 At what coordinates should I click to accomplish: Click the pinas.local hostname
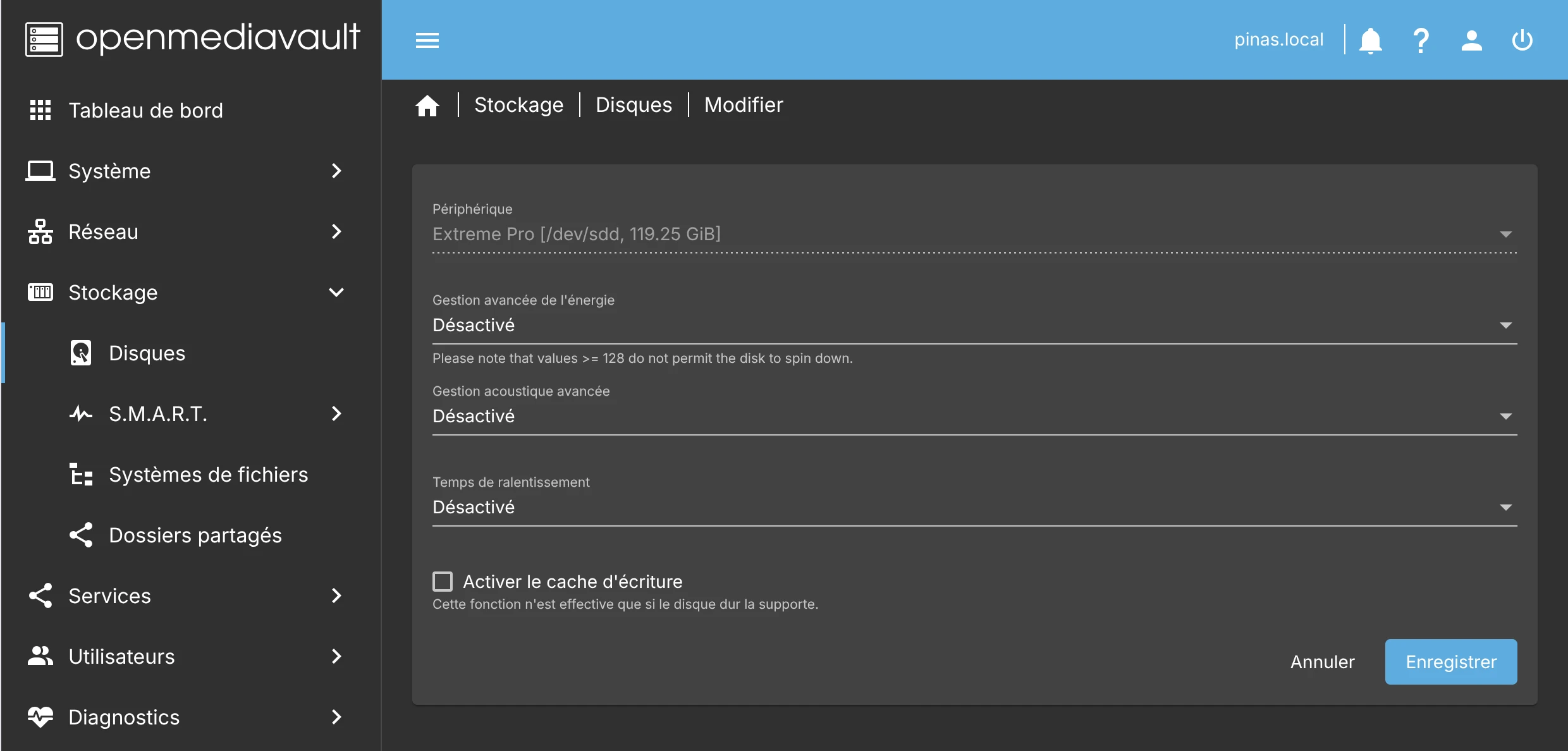[1278, 40]
